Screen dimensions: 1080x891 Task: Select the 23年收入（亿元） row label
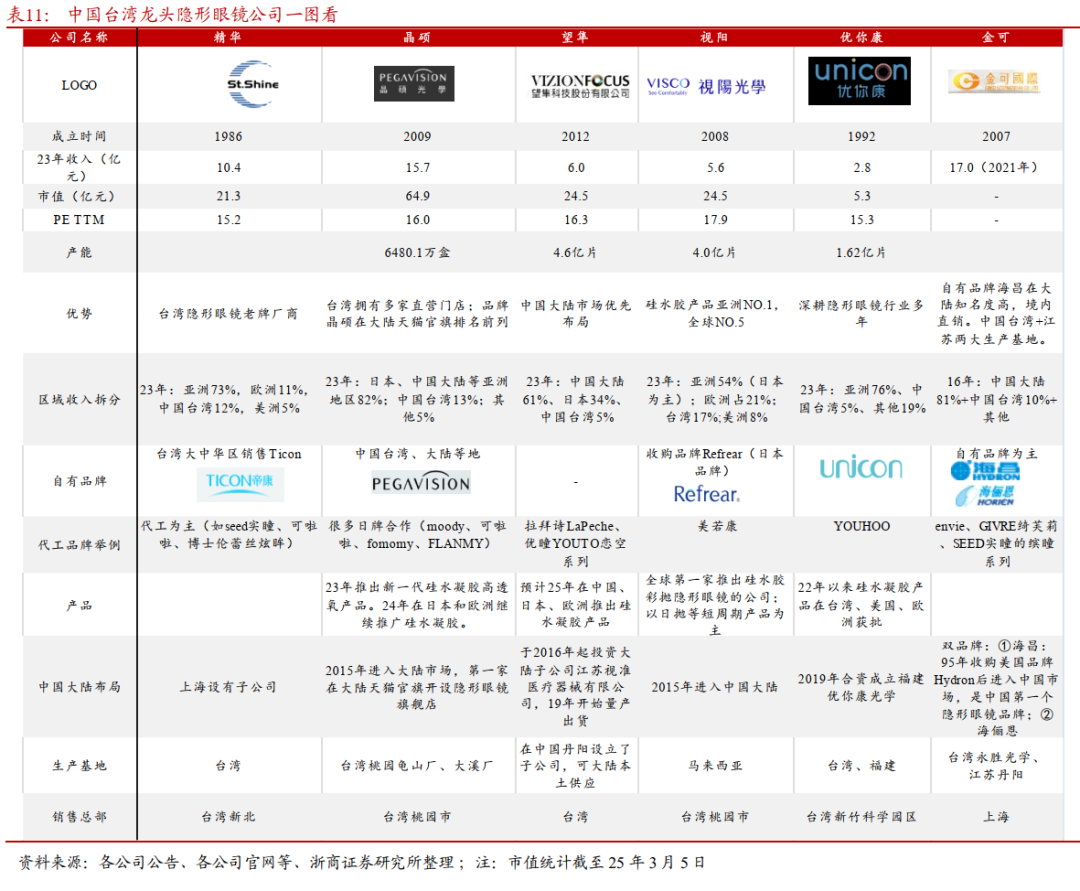click(79, 167)
